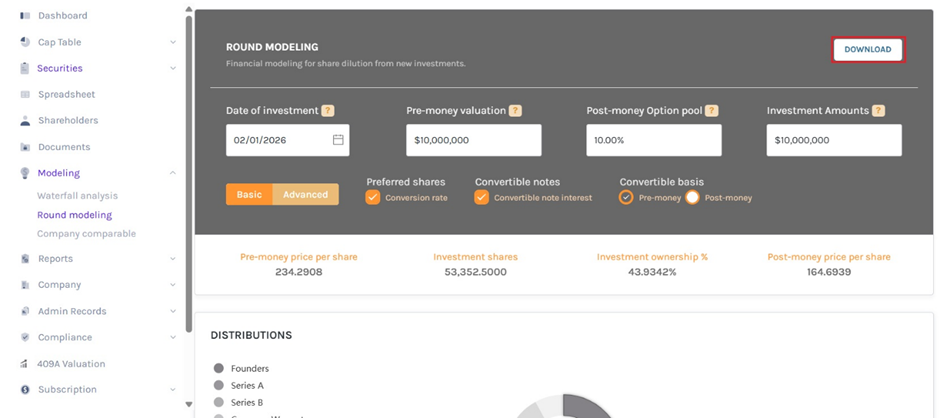
Task: Toggle the Conversion rate checkbox
Action: coord(374,198)
